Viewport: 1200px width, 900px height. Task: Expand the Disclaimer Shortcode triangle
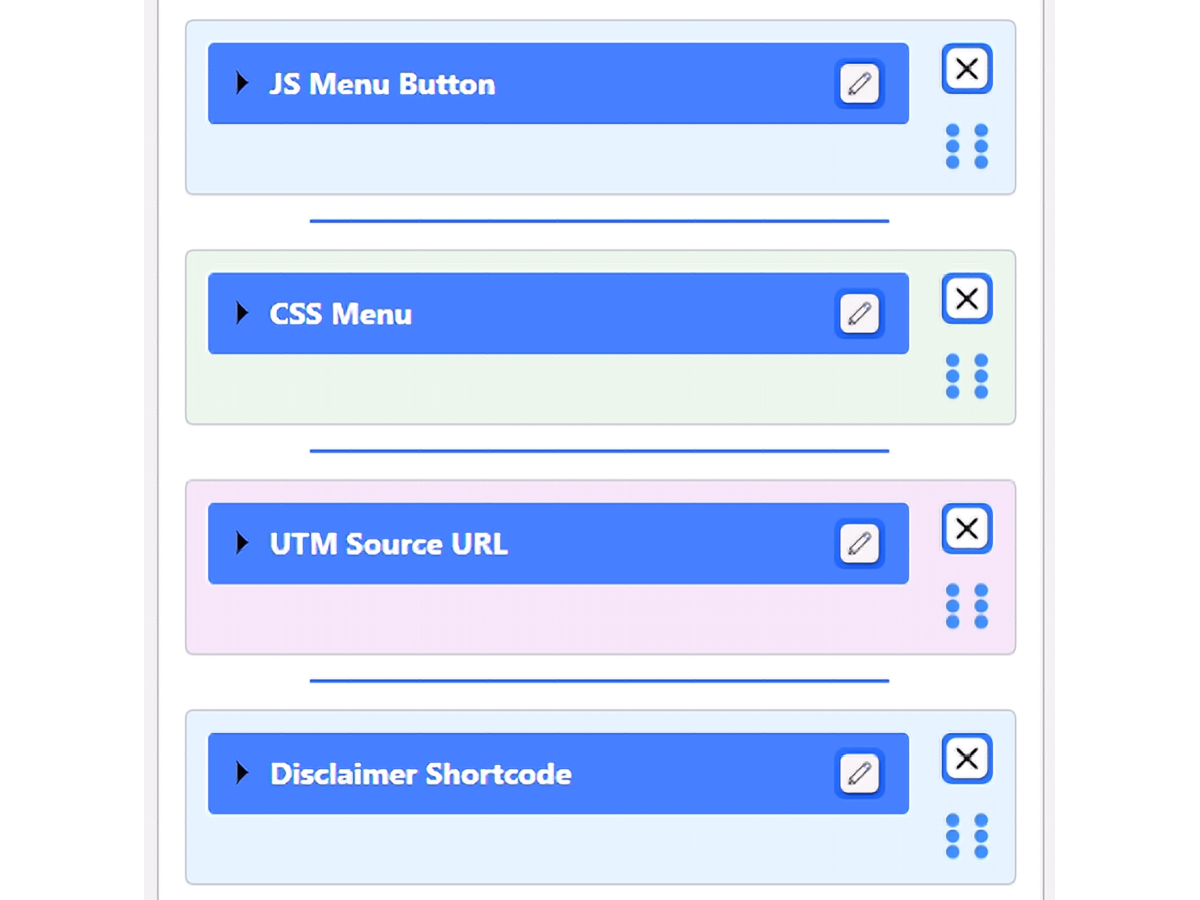click(241, 773)
